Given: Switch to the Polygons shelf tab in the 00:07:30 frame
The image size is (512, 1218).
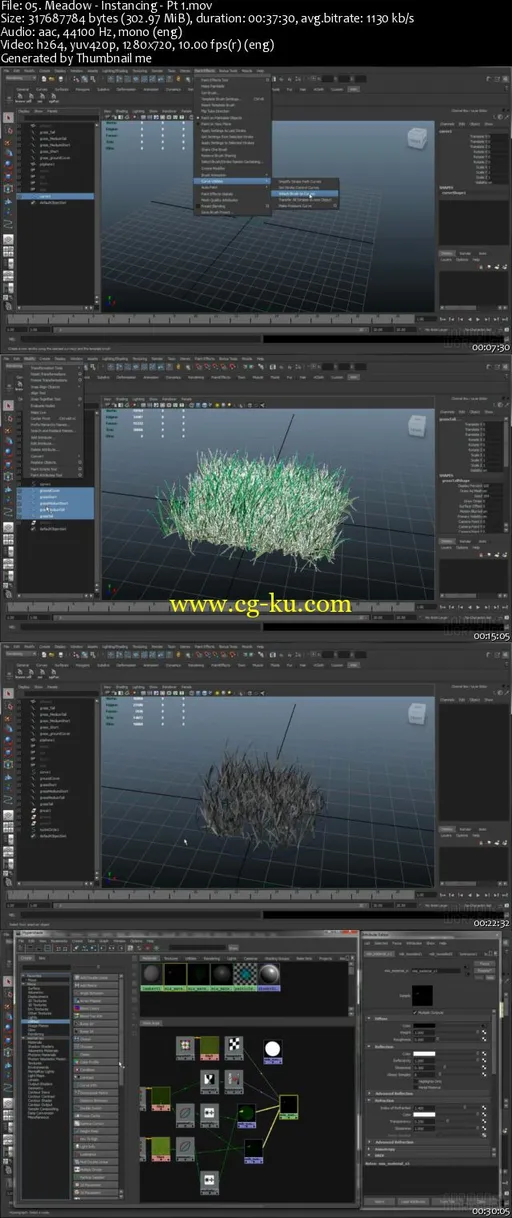Looking at the screenshot, I should [83, 90].
